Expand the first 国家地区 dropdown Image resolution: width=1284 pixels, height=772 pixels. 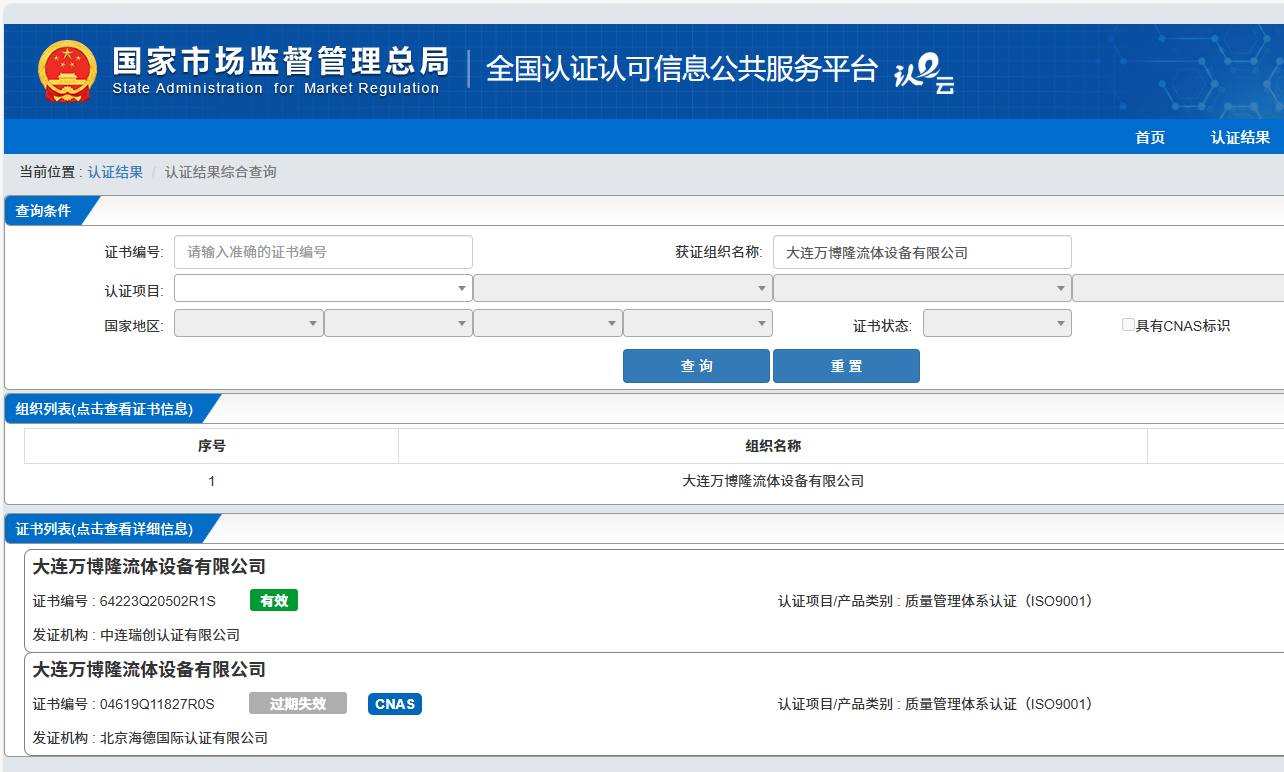248,324
